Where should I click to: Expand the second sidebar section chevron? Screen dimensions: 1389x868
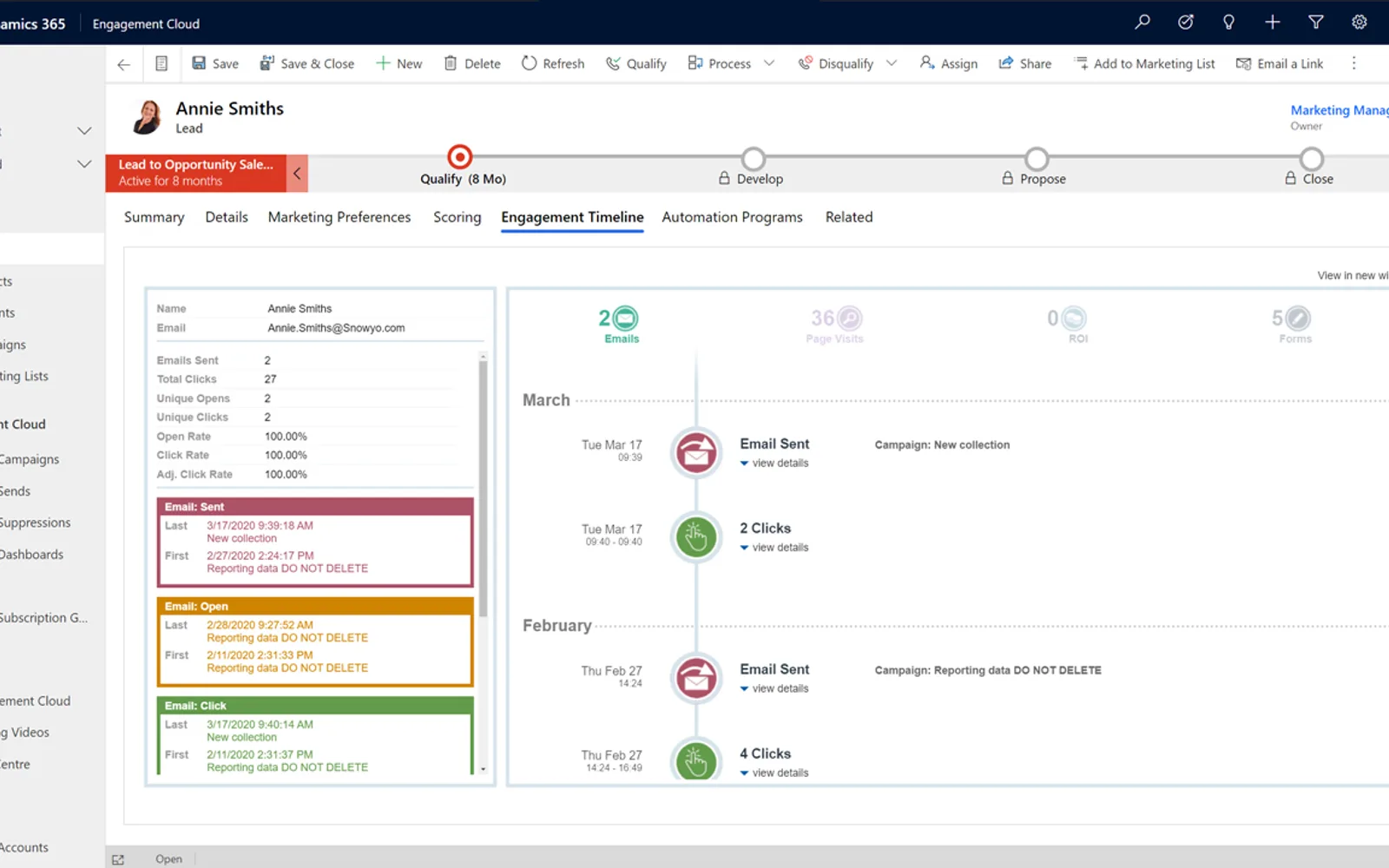(x=84, y=164)
